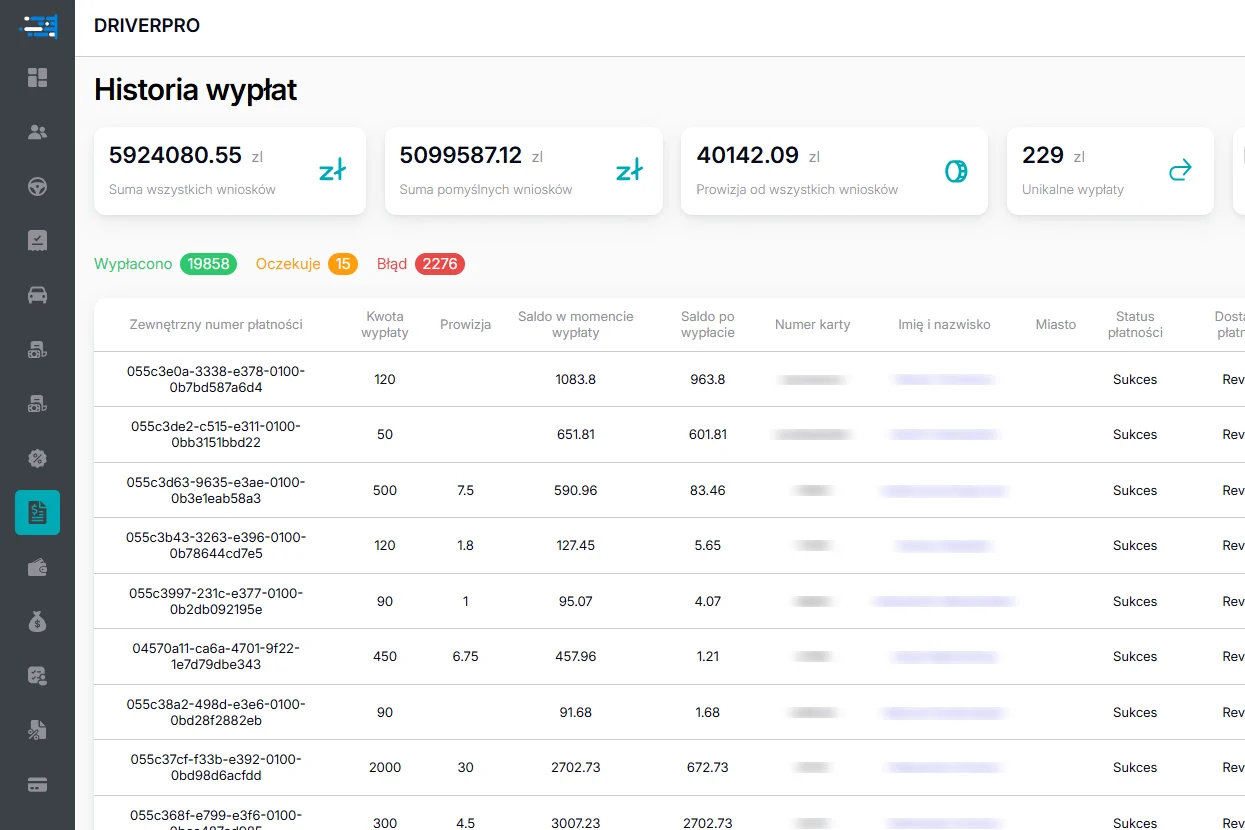This screenshot has width=1245, height=830.
Task: Click arrow icon on Unikalne wypłaty card
Action: (x=1181, y=171)
